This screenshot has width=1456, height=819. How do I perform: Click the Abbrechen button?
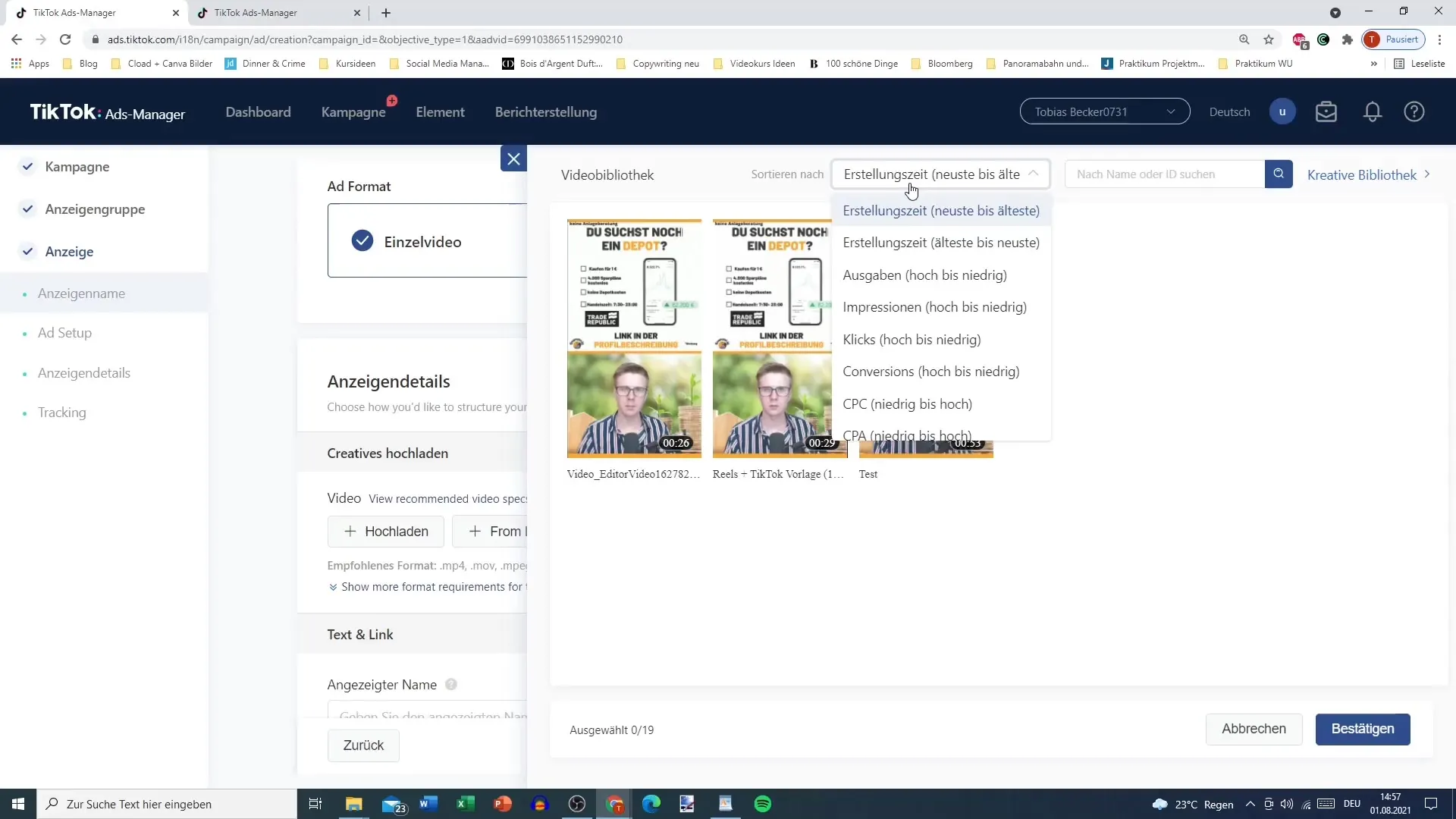[1254, 729]
